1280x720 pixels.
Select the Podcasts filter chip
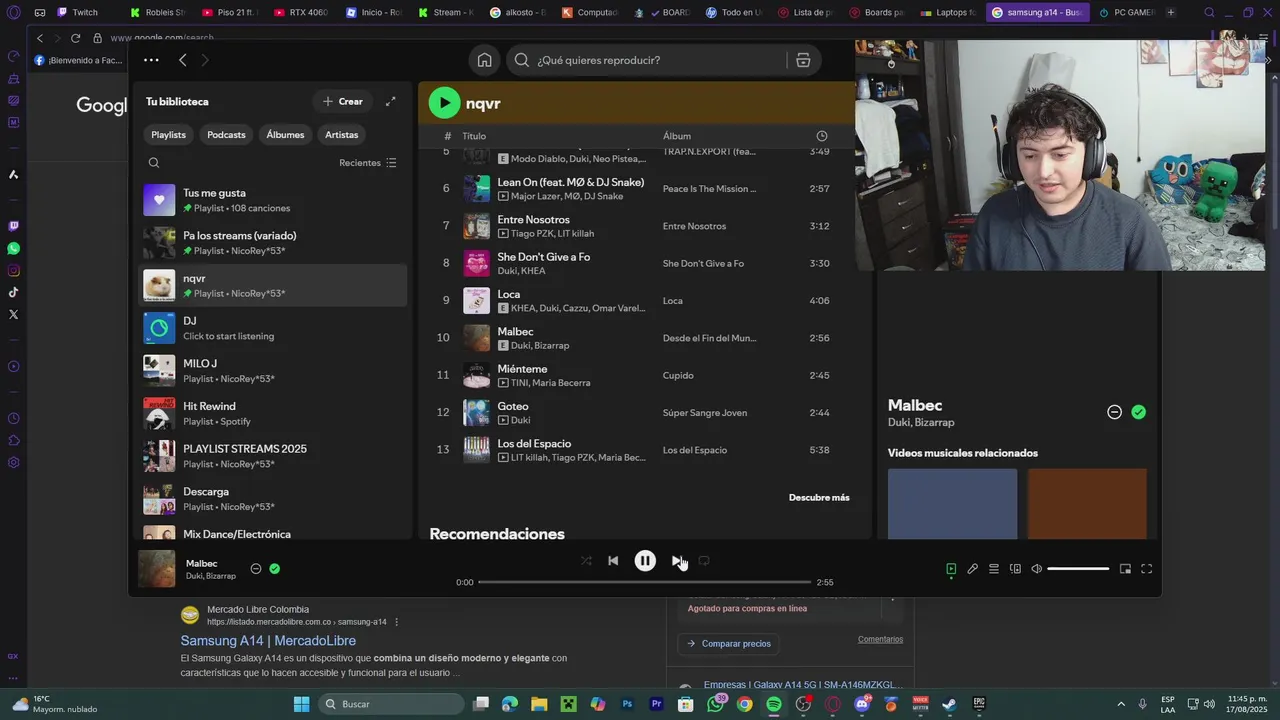(x=226, y=135)
